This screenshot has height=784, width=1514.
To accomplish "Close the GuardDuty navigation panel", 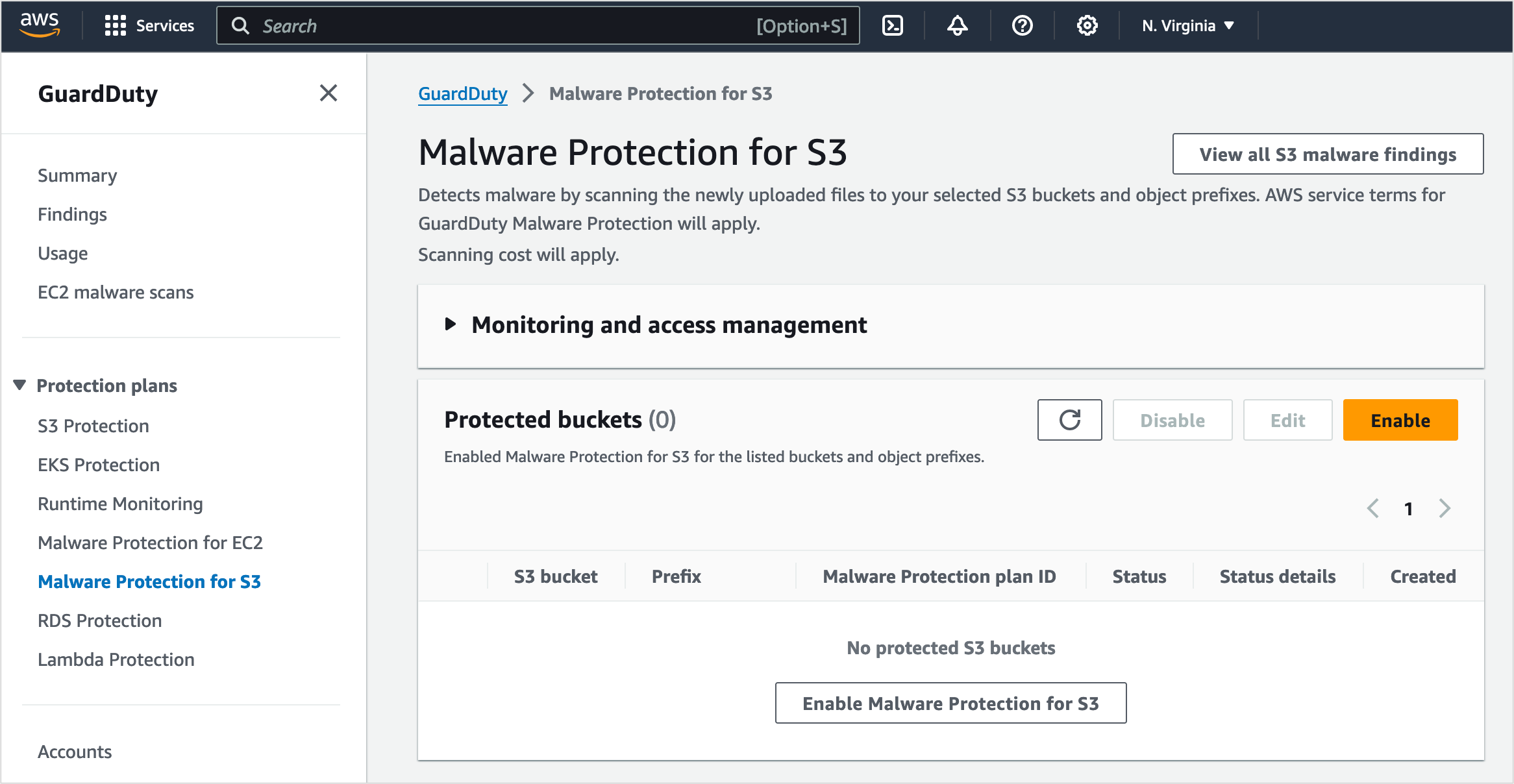I will click(329, 93).
